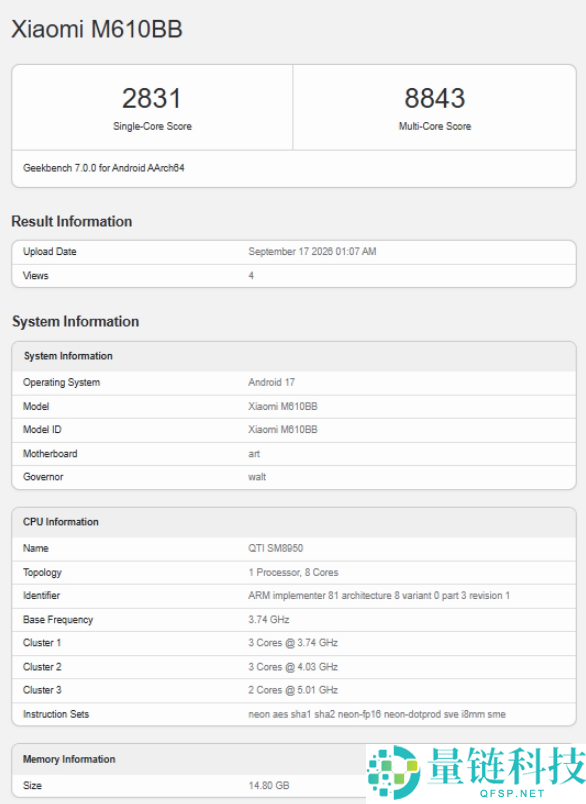Click the Topology label

[42, 572]
